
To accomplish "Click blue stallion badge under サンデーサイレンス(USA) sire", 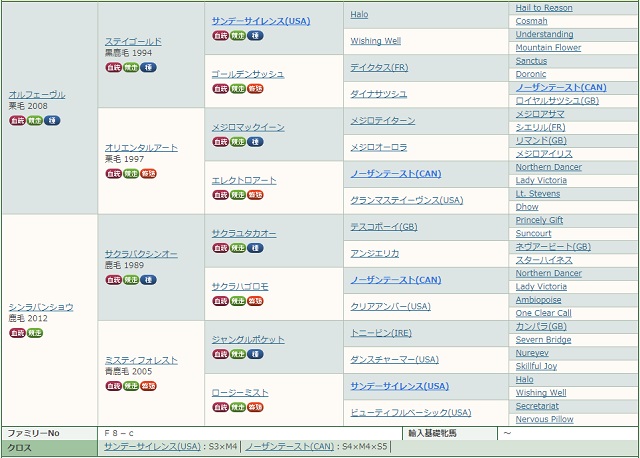I will (x=255, y=36).
